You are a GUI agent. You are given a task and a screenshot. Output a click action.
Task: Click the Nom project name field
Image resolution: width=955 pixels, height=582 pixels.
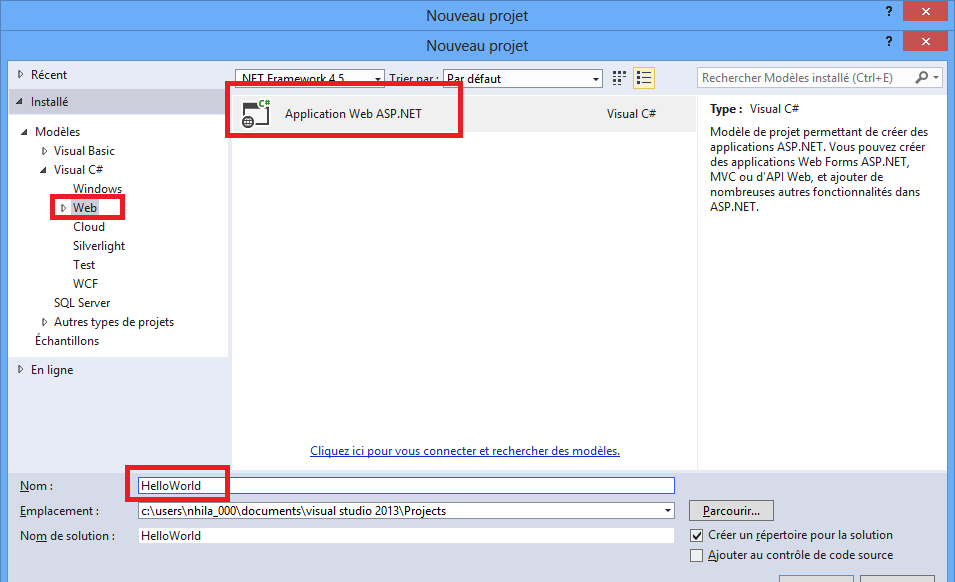coord(406,485)
